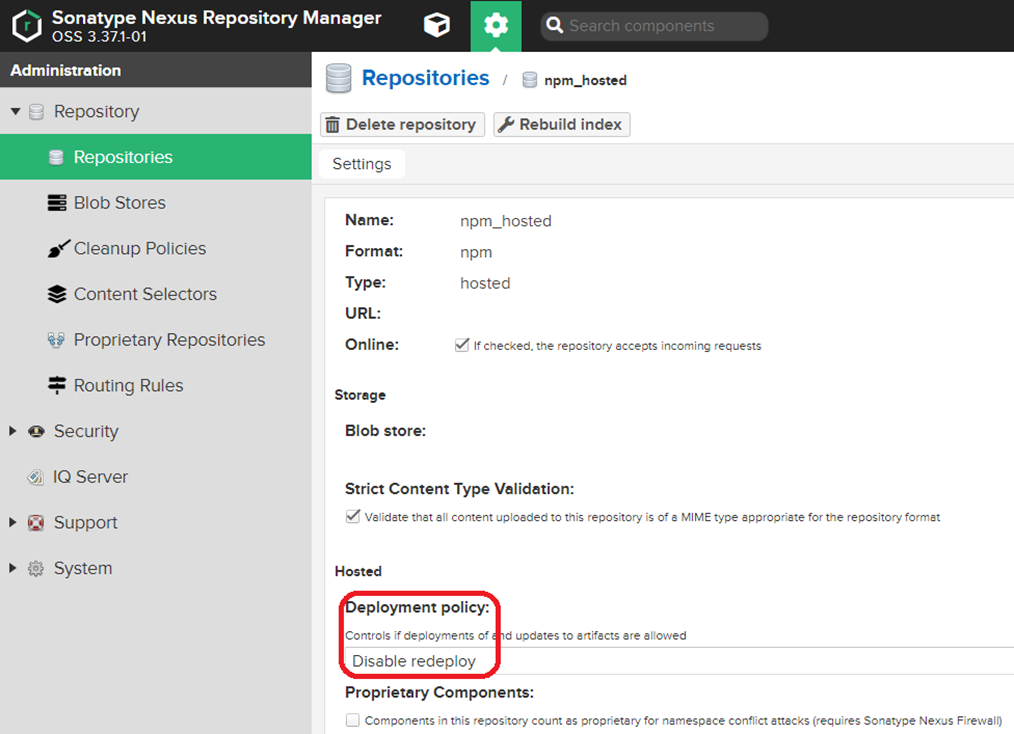Image resolution: width=1014 pixels, height=734 pixels.
Task: Open the Browse cube icon in header
Action: click(x=437, y=25)
